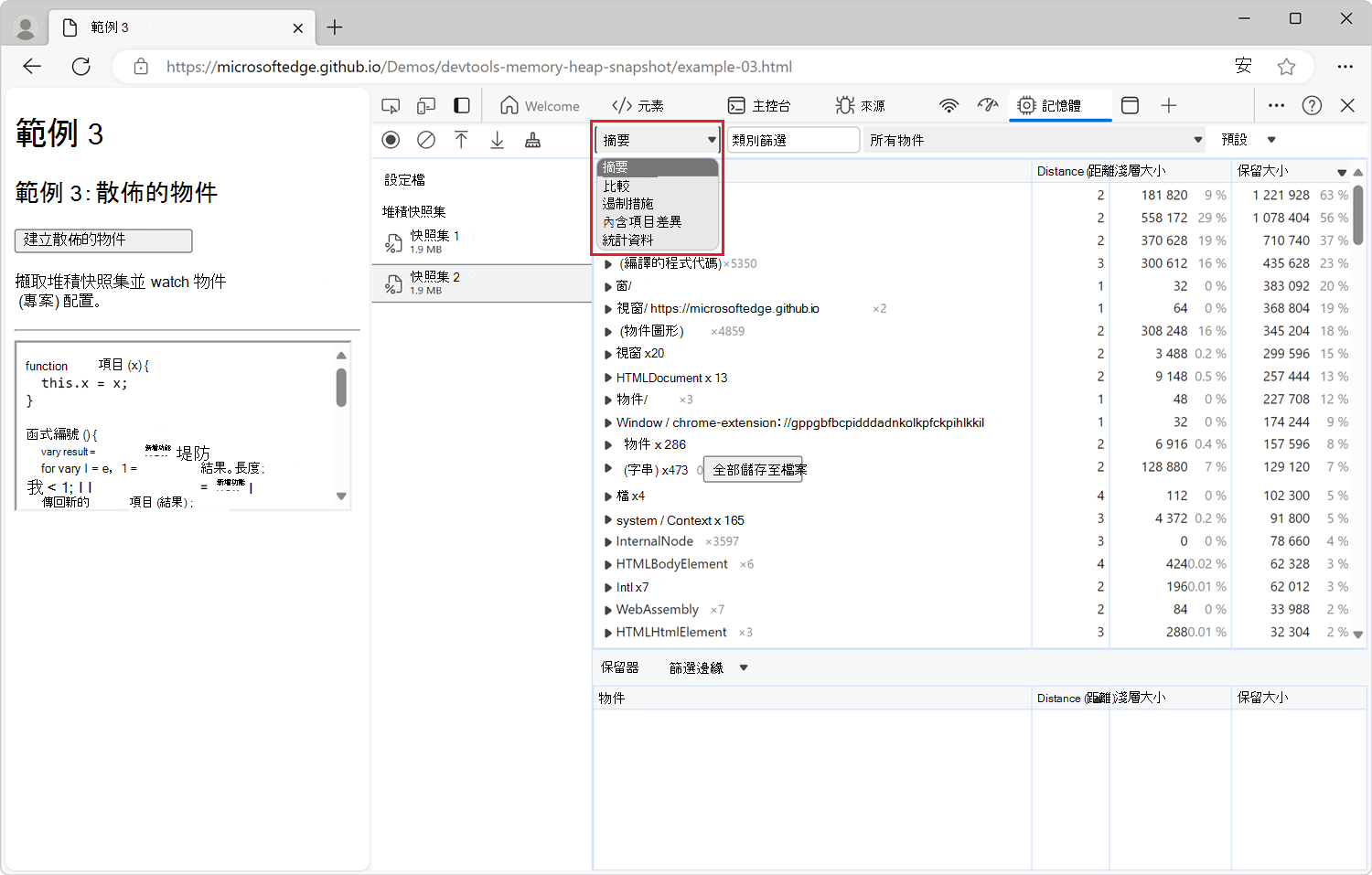Click the 全部儲存至檔案 button
1372x875 pixels.
pos(753,469)
